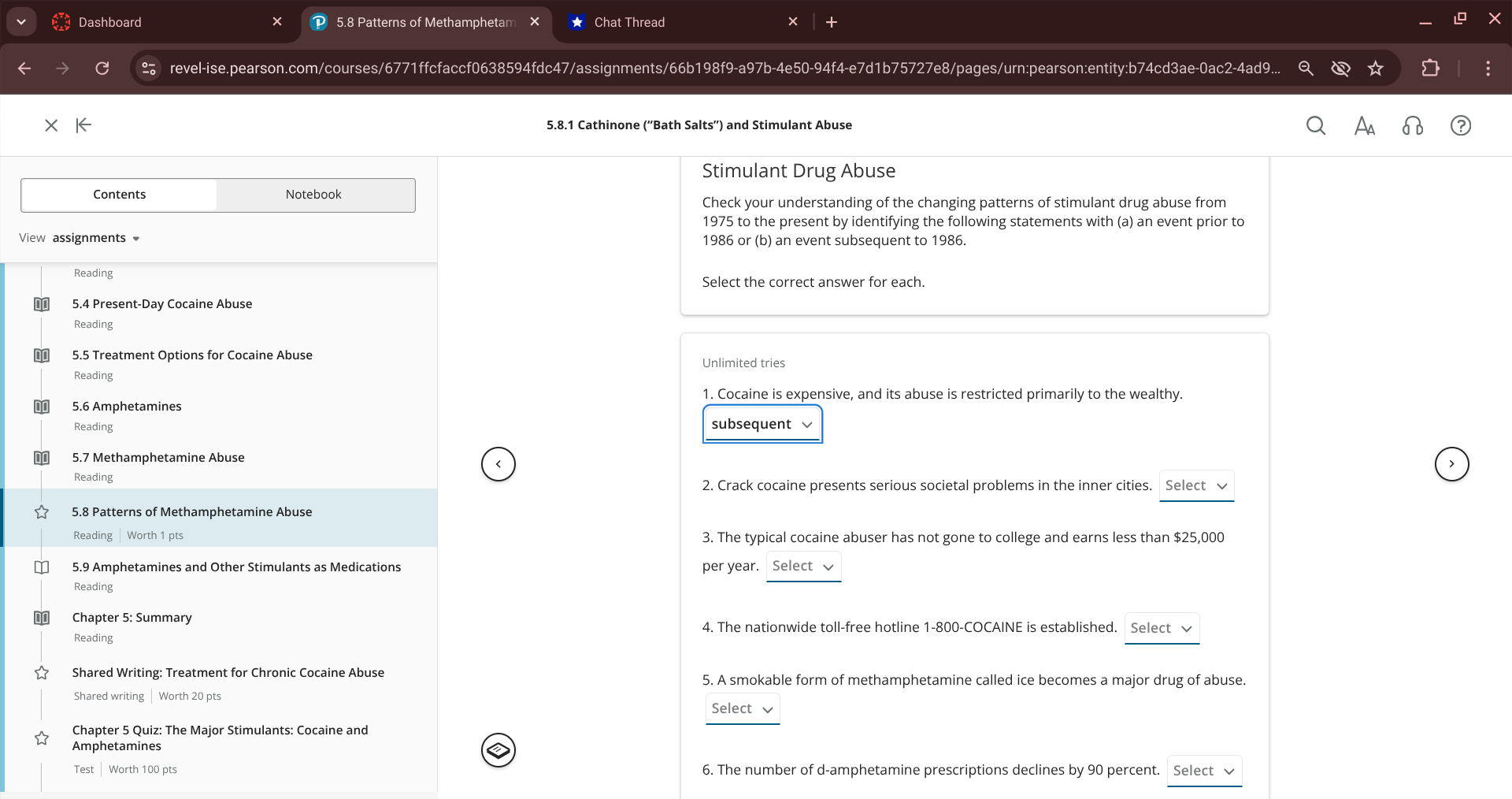Collapse the table of contents panel
The image size is (1512, 799).
click(x=83, y=124)
